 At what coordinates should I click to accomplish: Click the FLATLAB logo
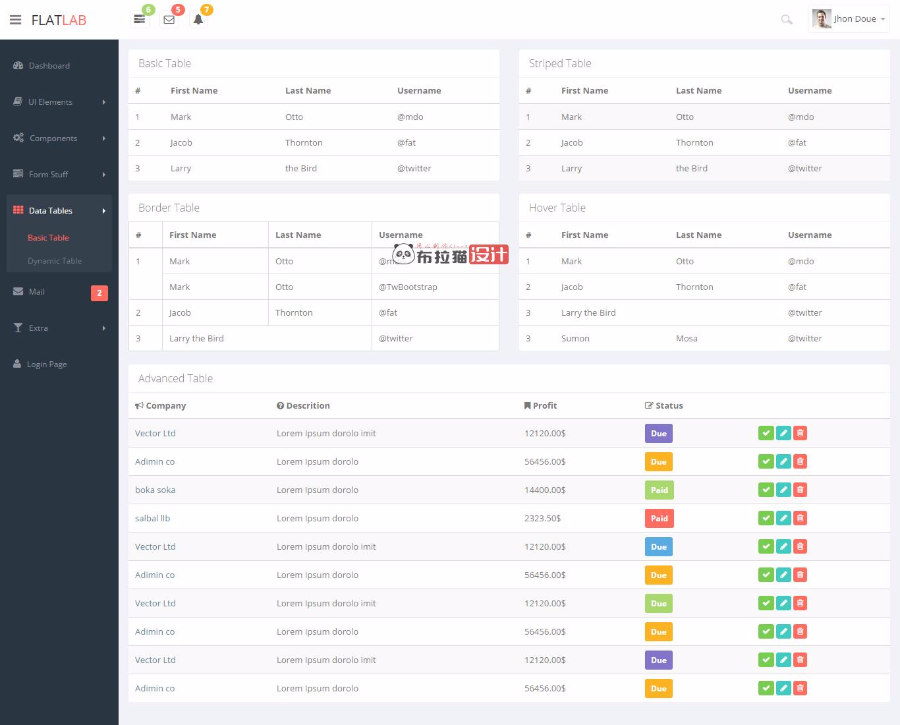coord(59,20)
